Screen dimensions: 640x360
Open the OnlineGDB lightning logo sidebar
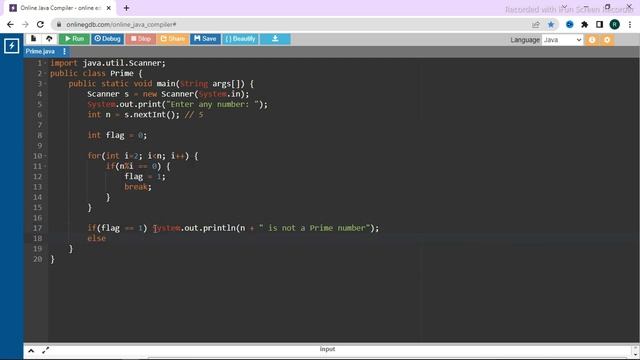coord(11,46)
